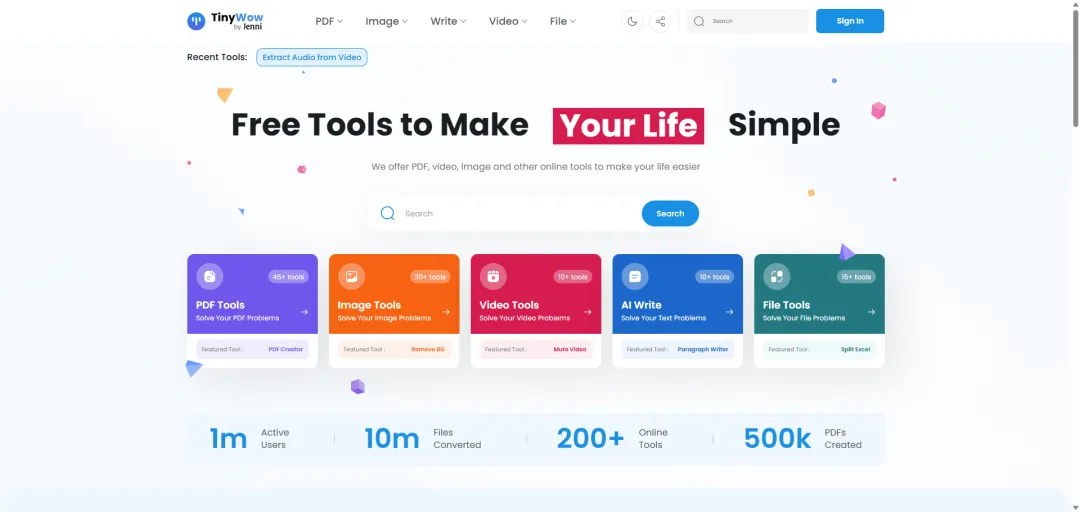Click the Recent Tools label
The width and height of the screenshot is (1080, 512).
[x=217, y=57]
